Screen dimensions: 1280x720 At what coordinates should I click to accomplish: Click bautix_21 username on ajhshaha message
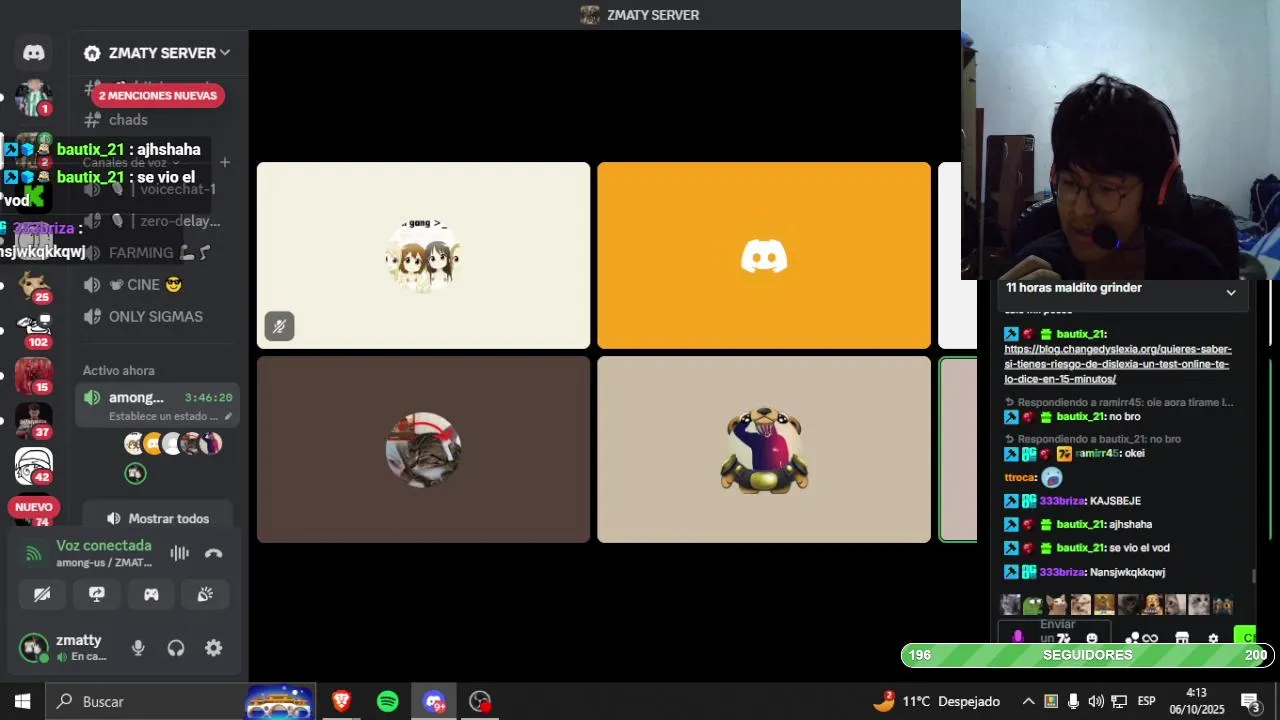coord(1080,524)
